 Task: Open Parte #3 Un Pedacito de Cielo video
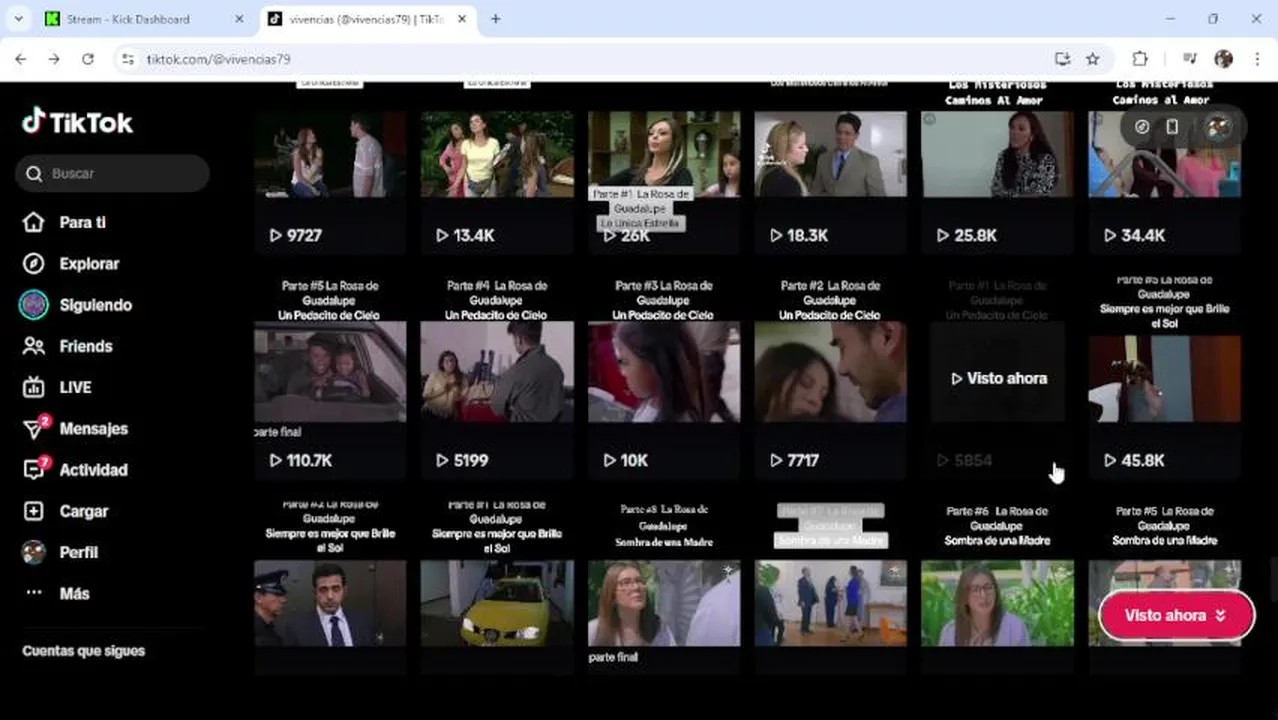point(664,377)
